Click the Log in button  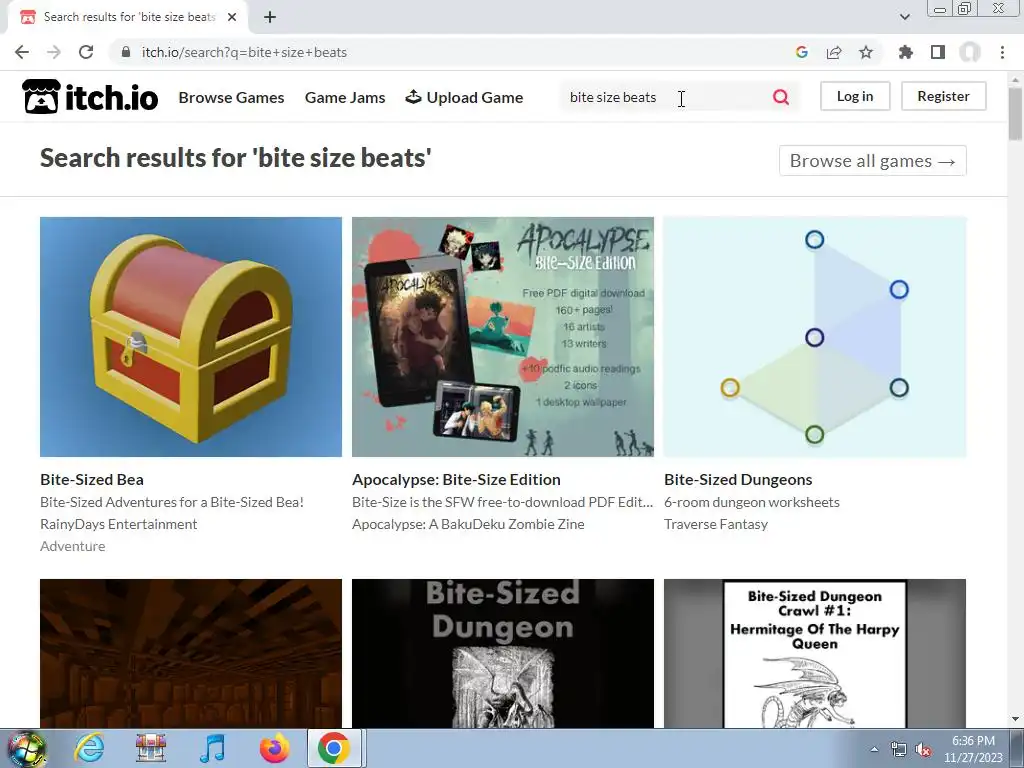pyautogui.click(x=855, y=96)
